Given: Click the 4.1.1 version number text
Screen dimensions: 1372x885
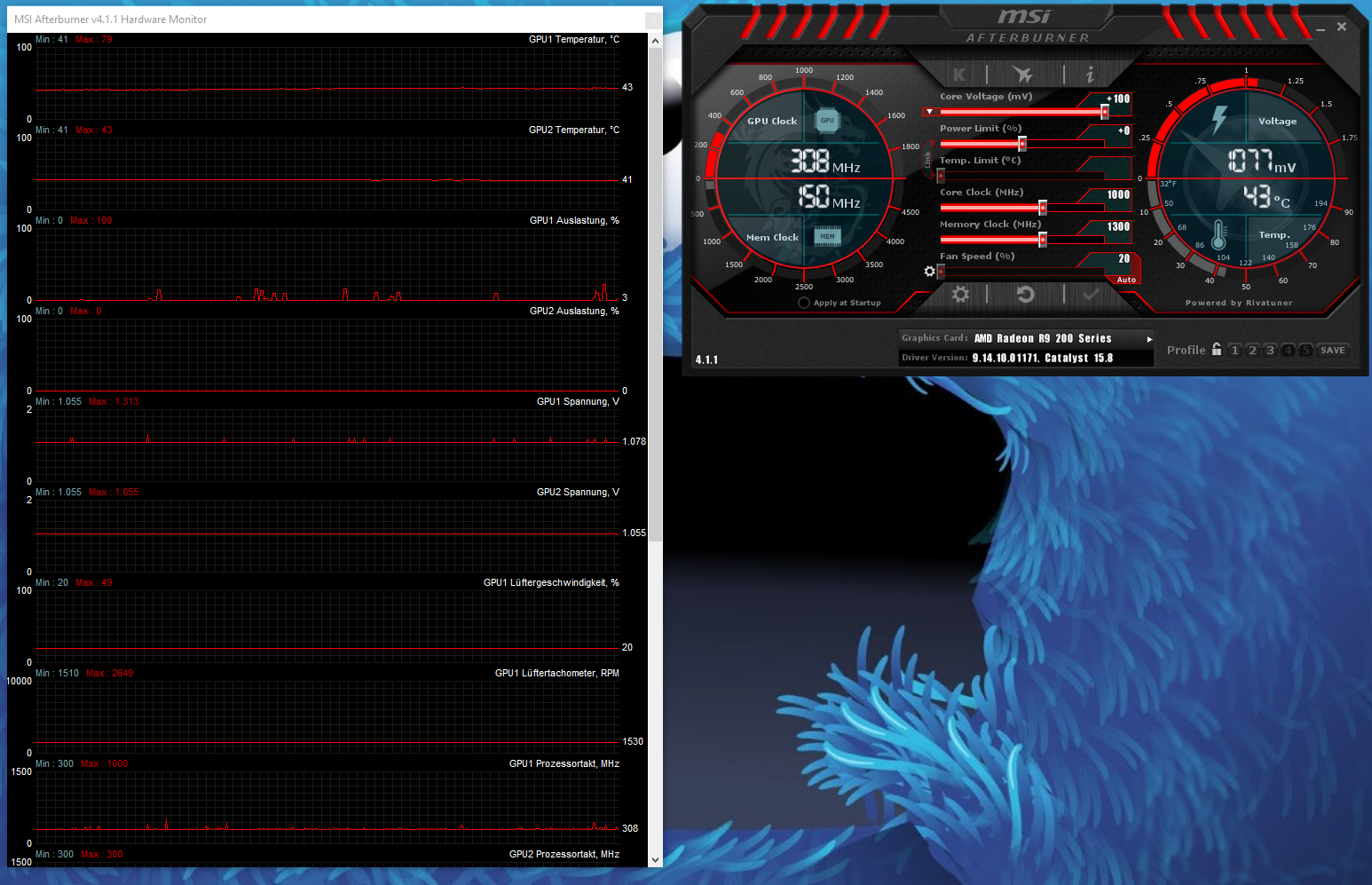Looking at the screenshot, I should (706, 360).
